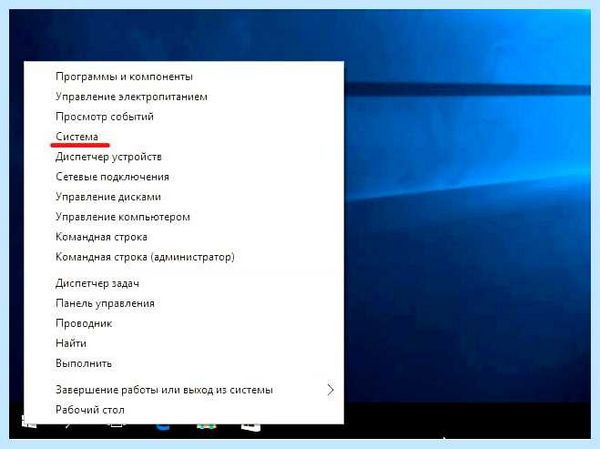Open Управление компьютером entry
The width and height of the screenshot is (600, 449).
point(184,217)
